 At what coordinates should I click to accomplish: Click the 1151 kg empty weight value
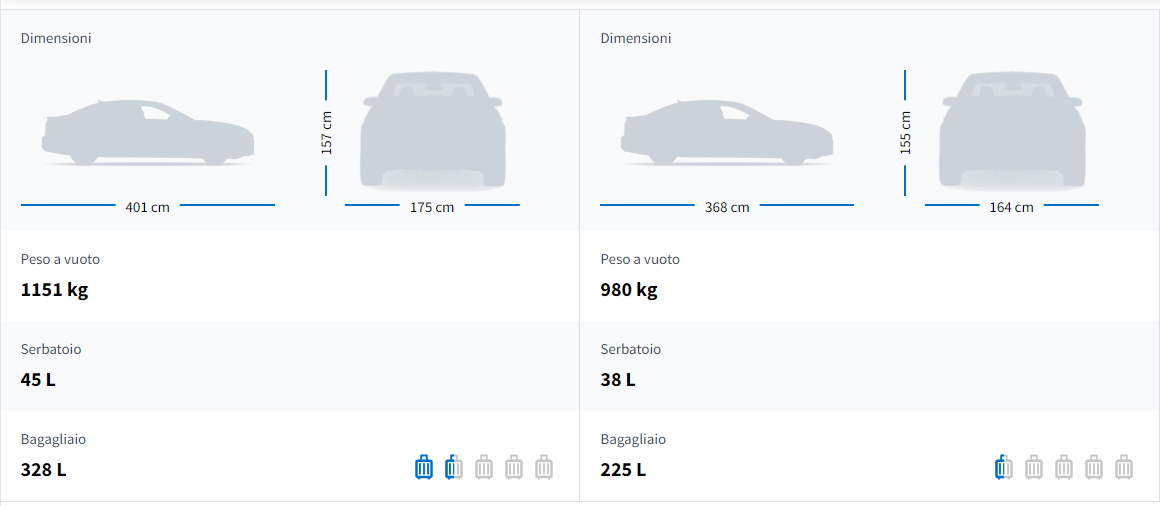coord(55,290)
